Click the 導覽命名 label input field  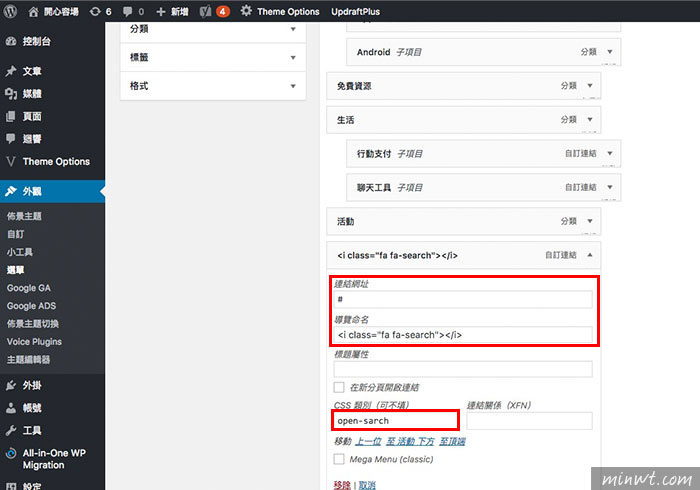tap(463, 335)
